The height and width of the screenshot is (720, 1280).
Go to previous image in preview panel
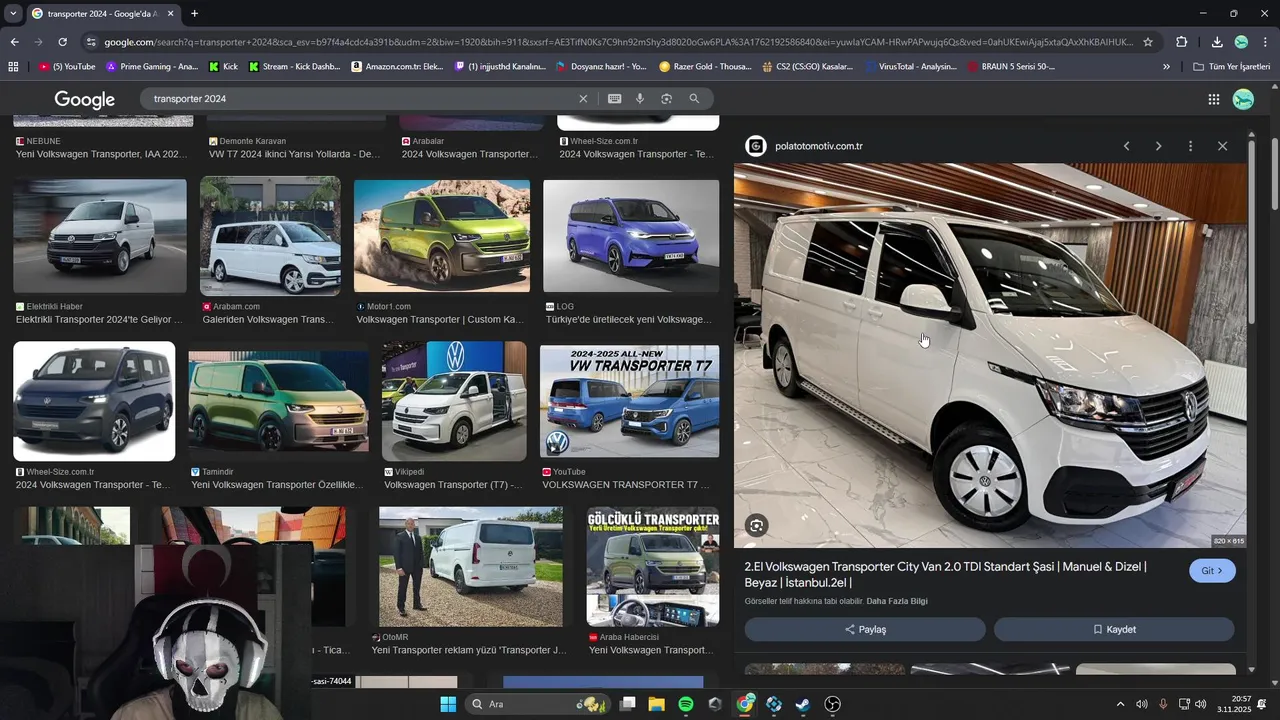click(x=1126, y=146)
